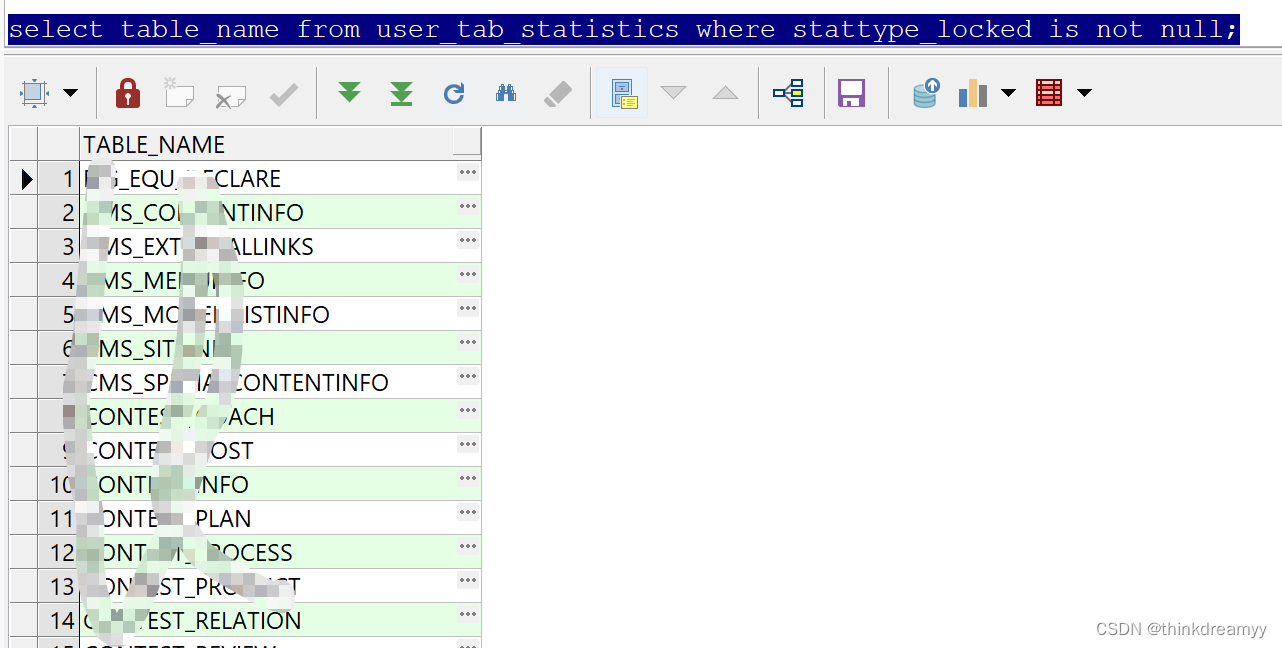The width and height of the screenshot is (1282, 648).
Task: Open the ellipsis button in row 13
Action: (467, 581)
